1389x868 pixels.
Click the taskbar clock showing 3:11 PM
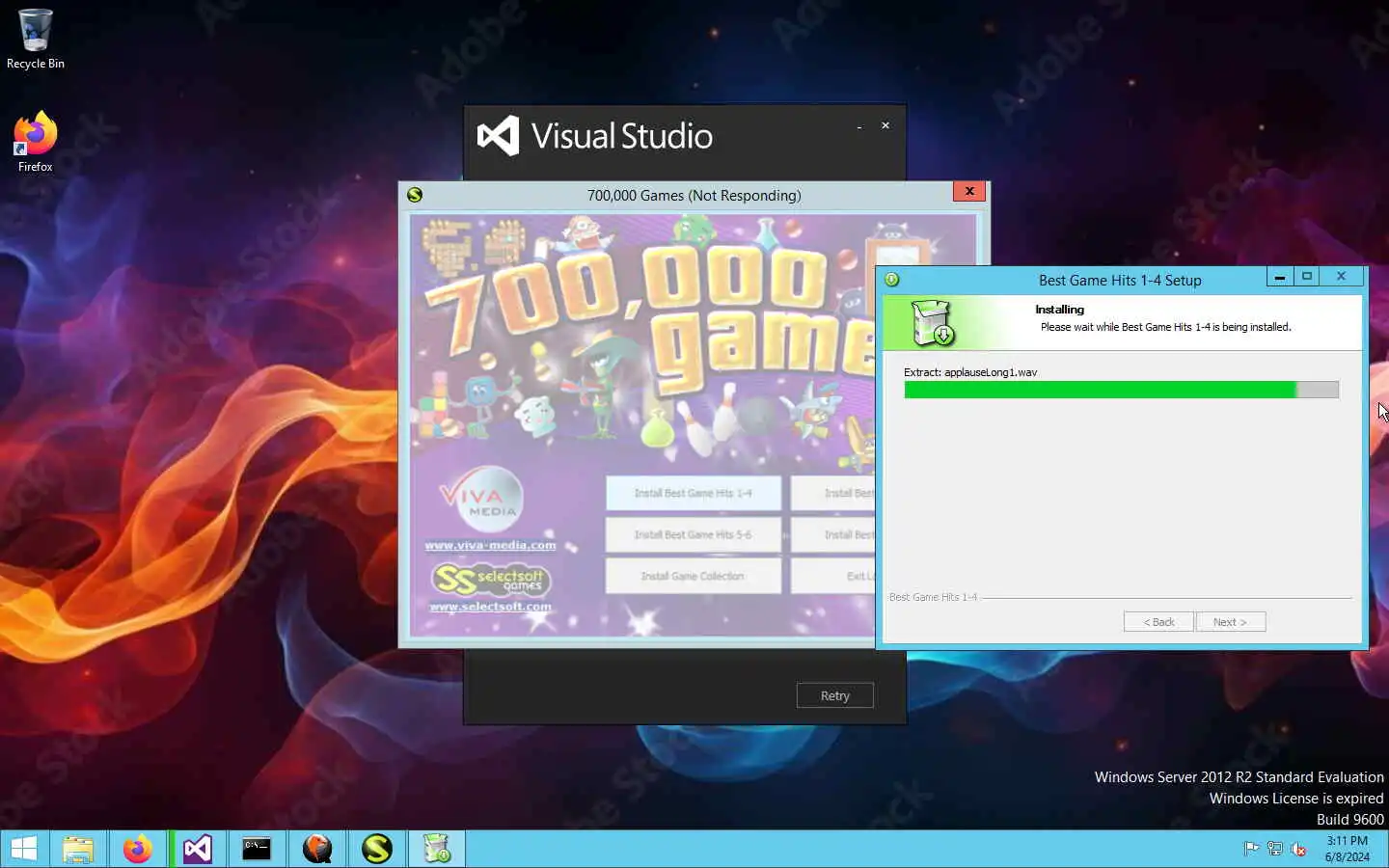(x=1347, y=849)
